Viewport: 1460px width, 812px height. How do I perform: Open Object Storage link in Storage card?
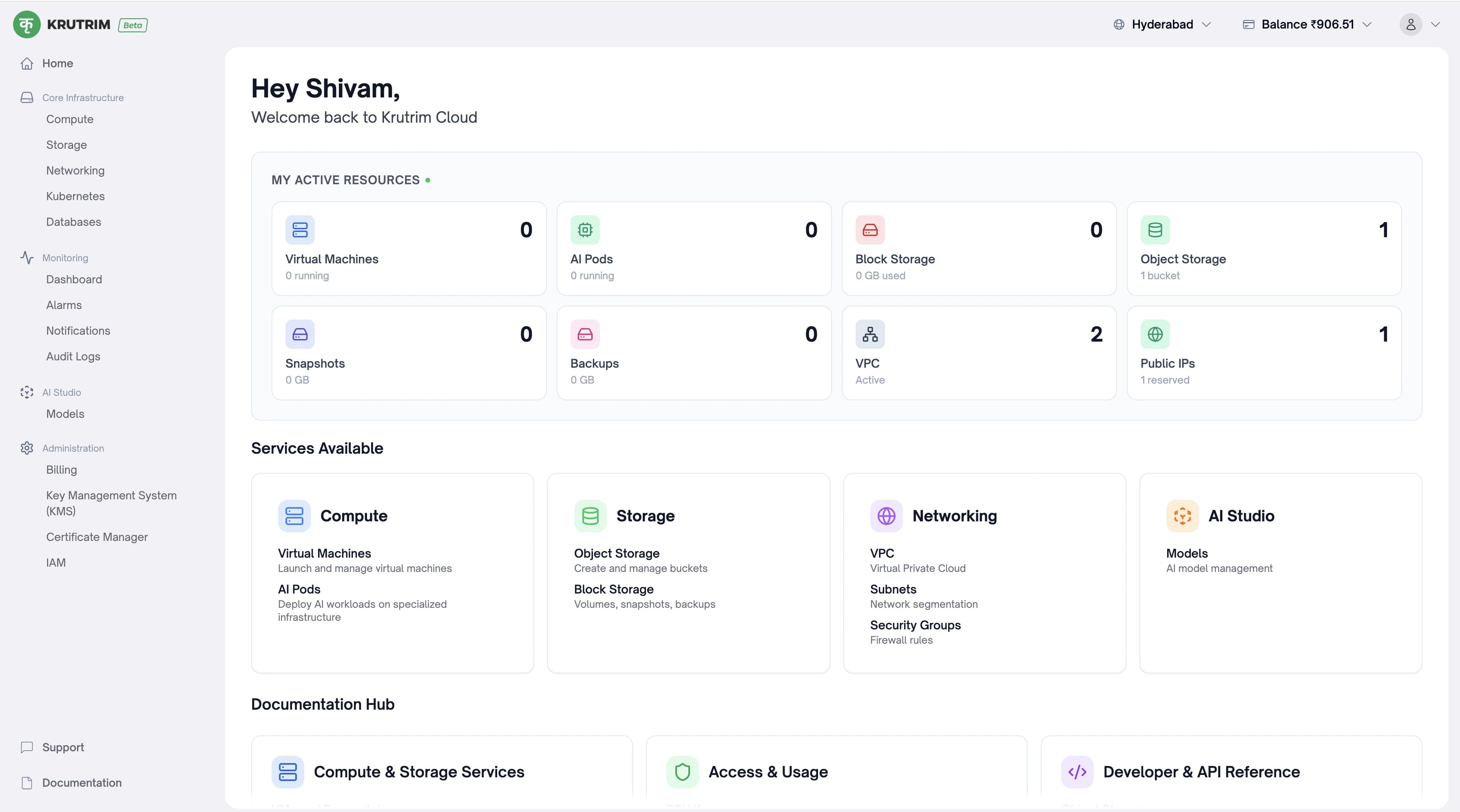617,554
